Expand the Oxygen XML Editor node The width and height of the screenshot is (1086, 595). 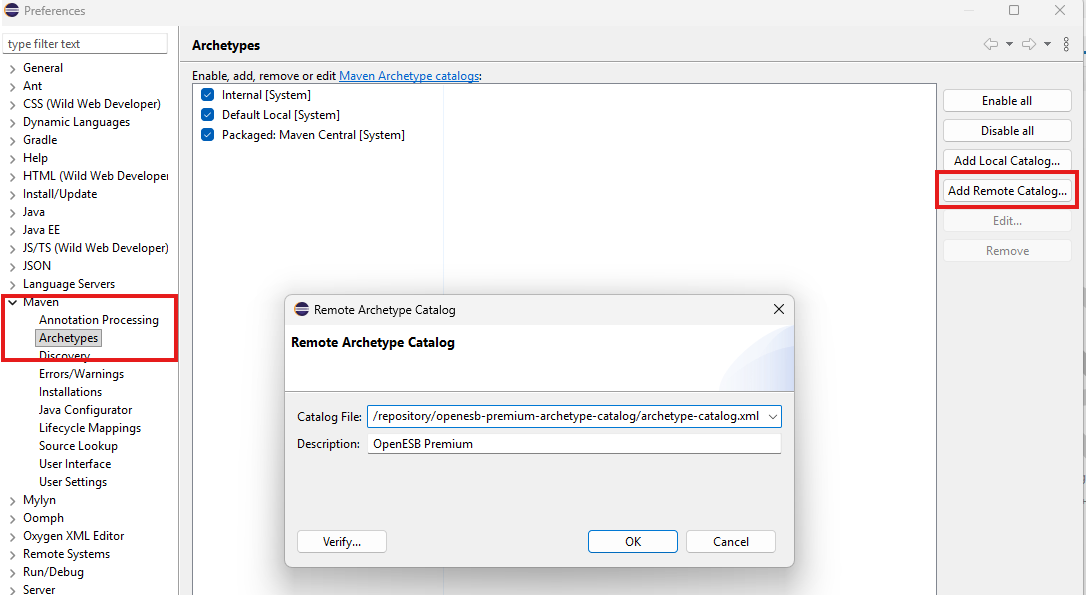(x=12, y=537)
